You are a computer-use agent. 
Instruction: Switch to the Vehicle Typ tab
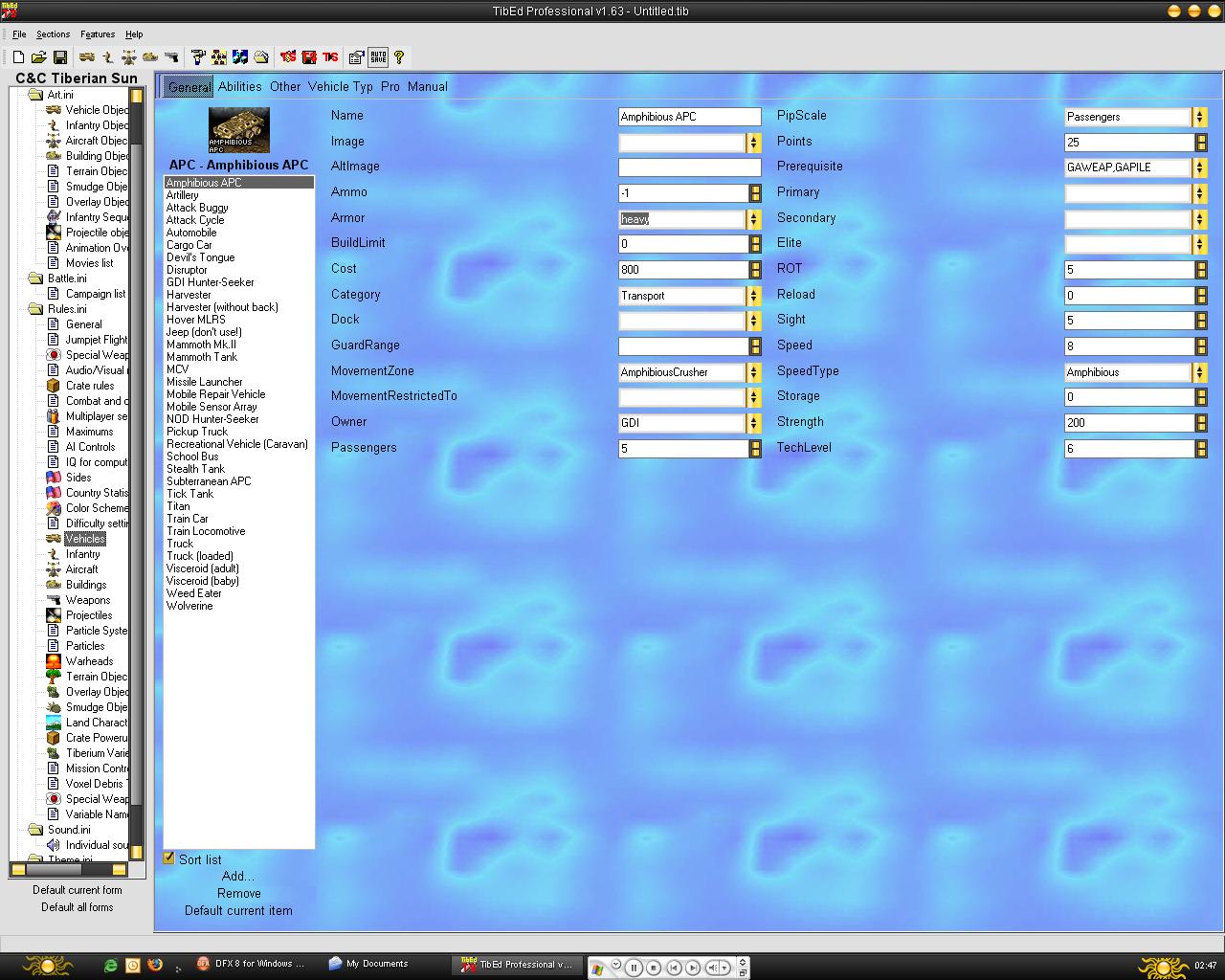click(x=341, y=86)
